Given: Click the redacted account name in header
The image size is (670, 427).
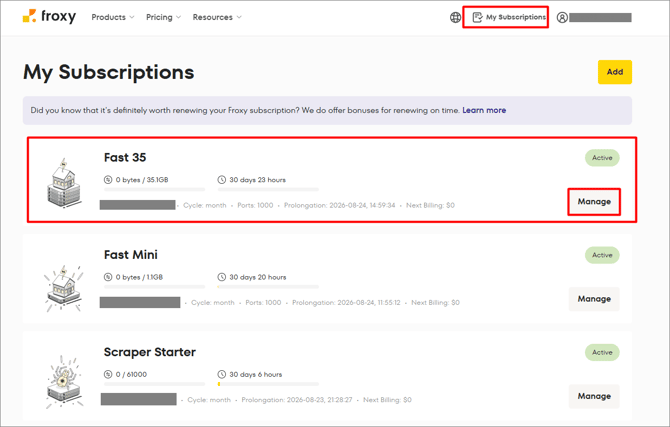Looking at the screenshot, I should pyautogui.click(x=600, y=18).
